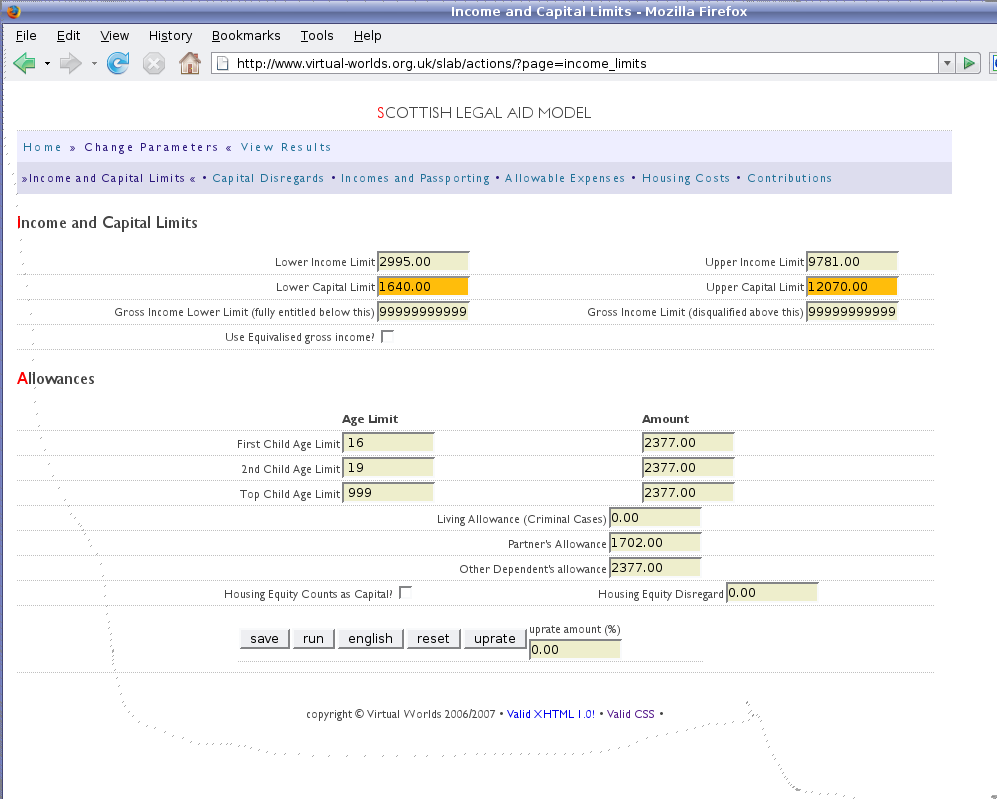This screenshot has height=799, width=997.
Task: Click the green Go arrow beside URL
Action: (x=968, y=64)
